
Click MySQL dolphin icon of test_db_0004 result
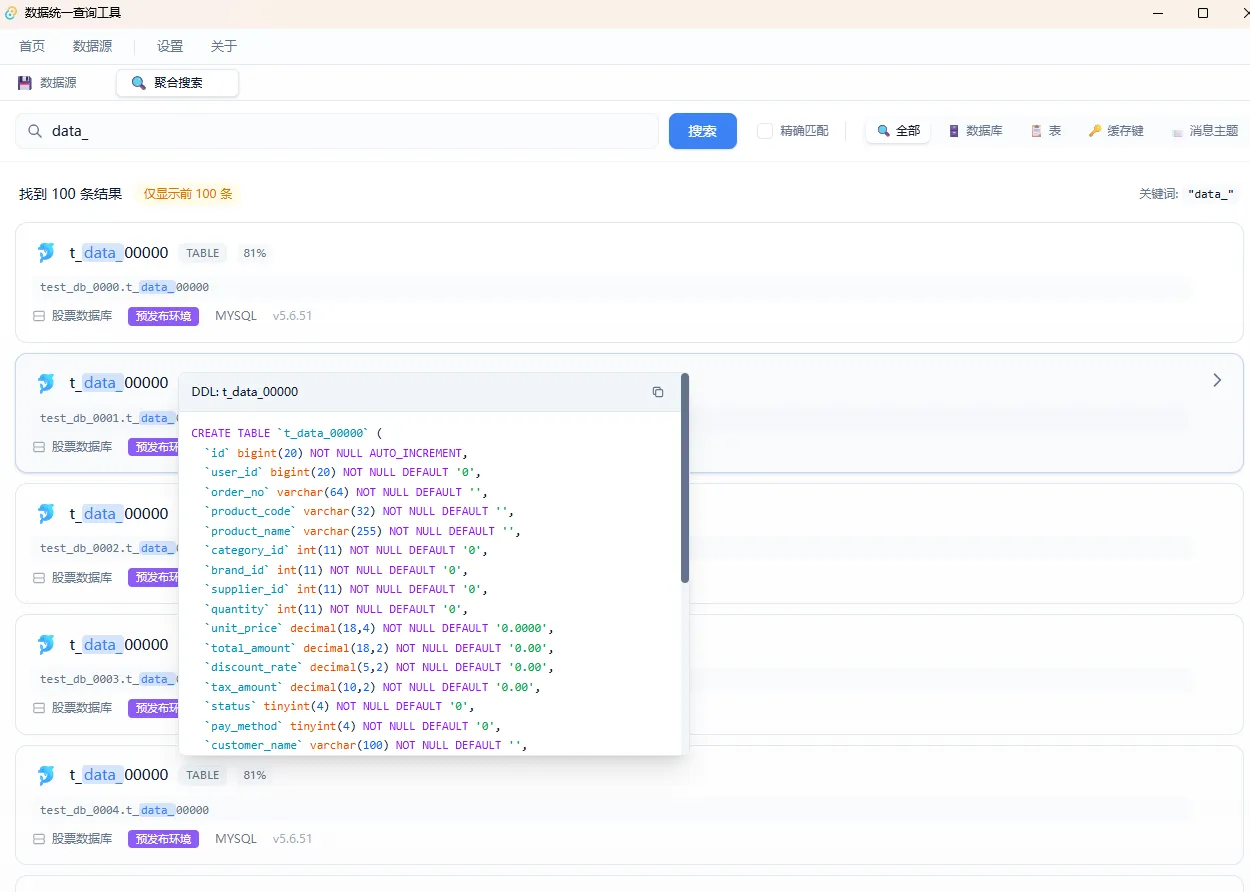[45, 775]
